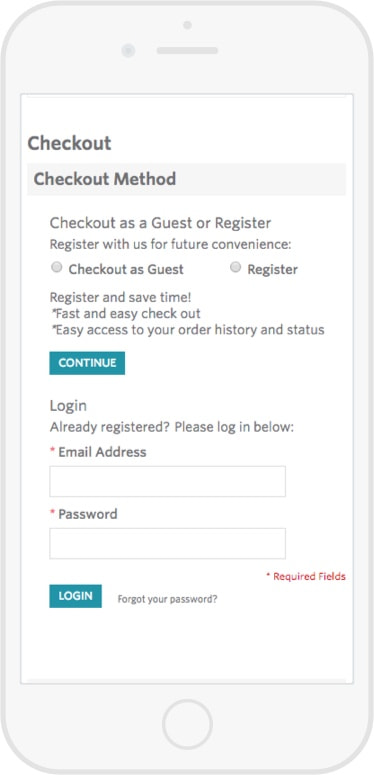Screen dimensions: 374x775
Task: Click the red Required Fields note
Action: click(x=306, y=576)
